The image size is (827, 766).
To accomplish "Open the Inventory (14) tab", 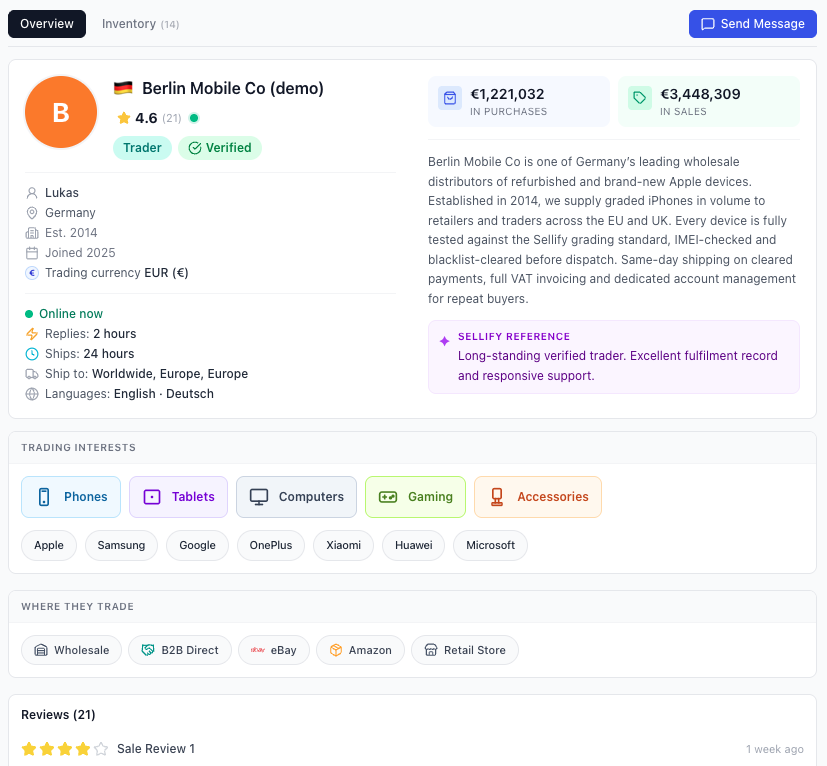I will click(140, 24).
